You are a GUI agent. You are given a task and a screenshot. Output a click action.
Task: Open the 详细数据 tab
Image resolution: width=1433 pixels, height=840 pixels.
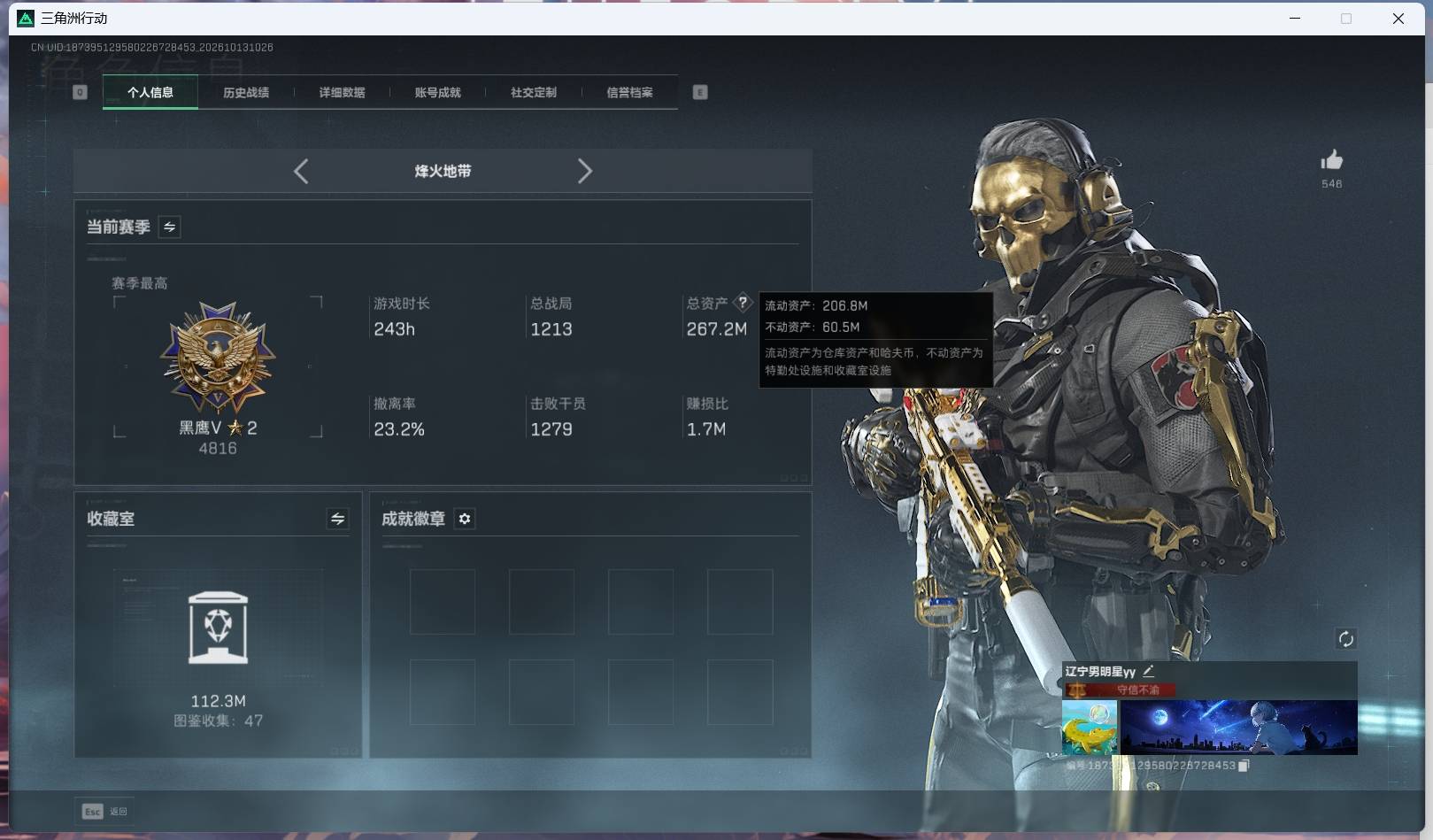tap(342, 92)
